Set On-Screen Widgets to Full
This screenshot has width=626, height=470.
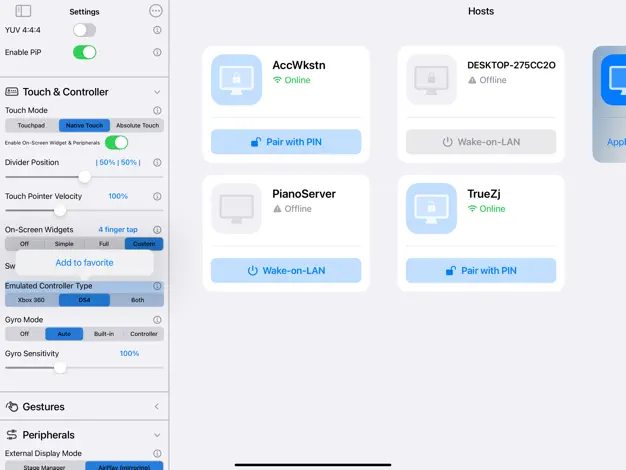(x=104, y=244)
